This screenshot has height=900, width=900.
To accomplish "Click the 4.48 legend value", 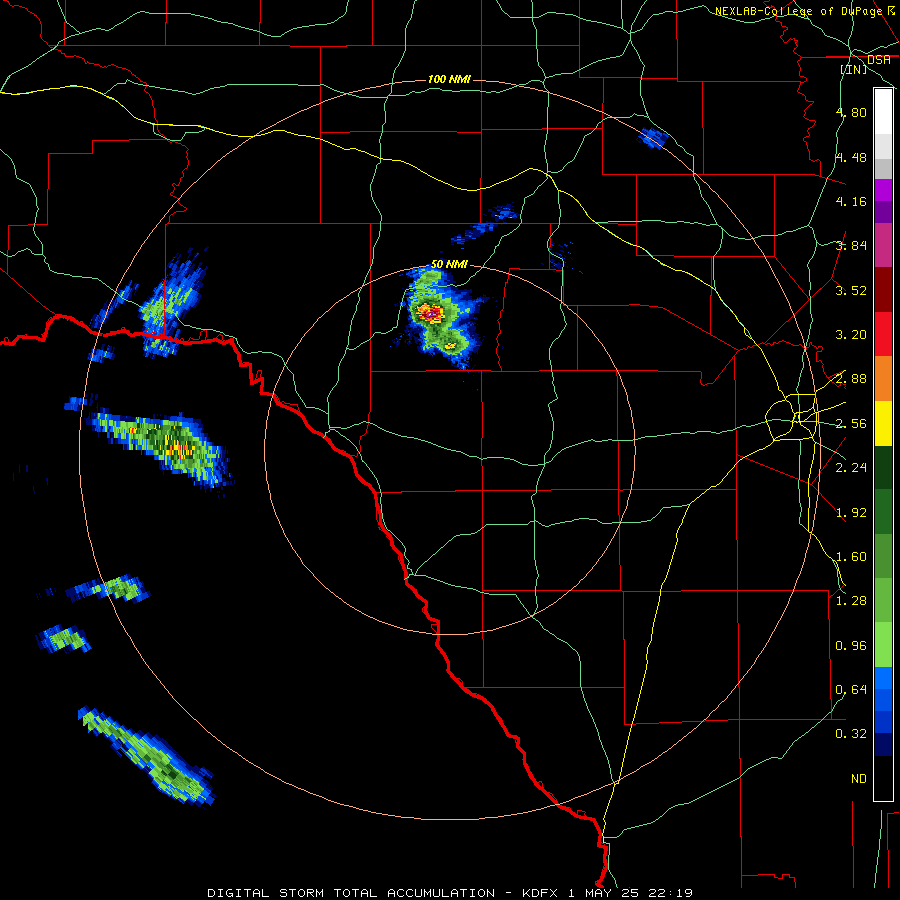I will point(851,157).
